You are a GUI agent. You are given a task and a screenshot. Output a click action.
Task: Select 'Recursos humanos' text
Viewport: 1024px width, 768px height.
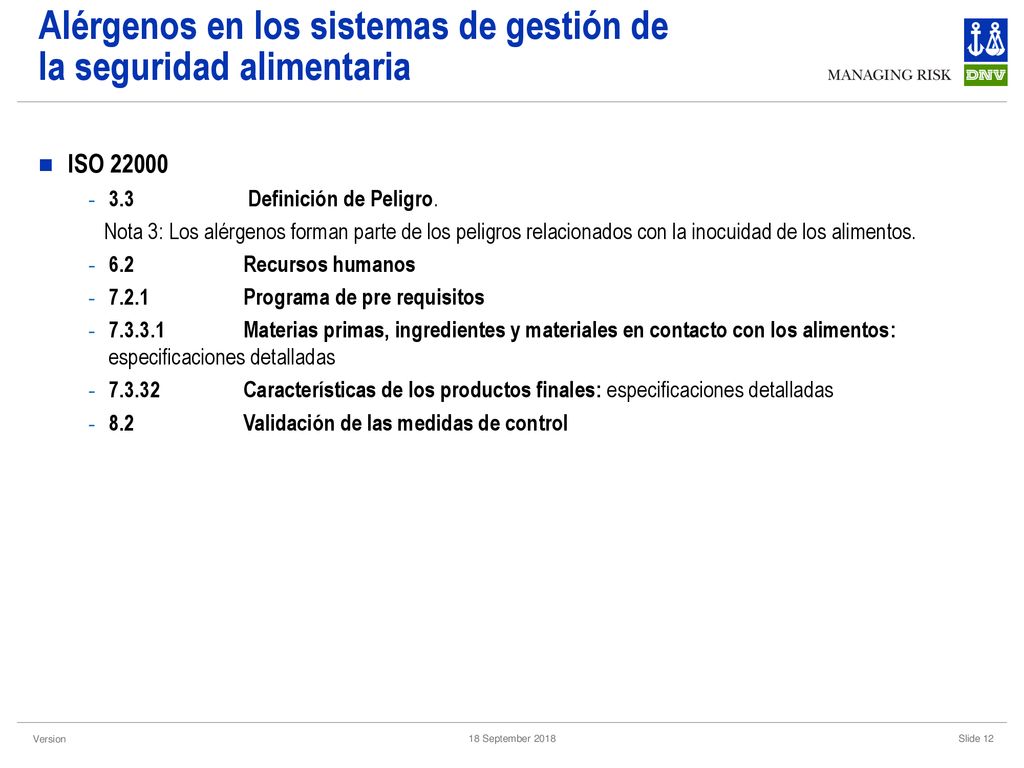329,264
